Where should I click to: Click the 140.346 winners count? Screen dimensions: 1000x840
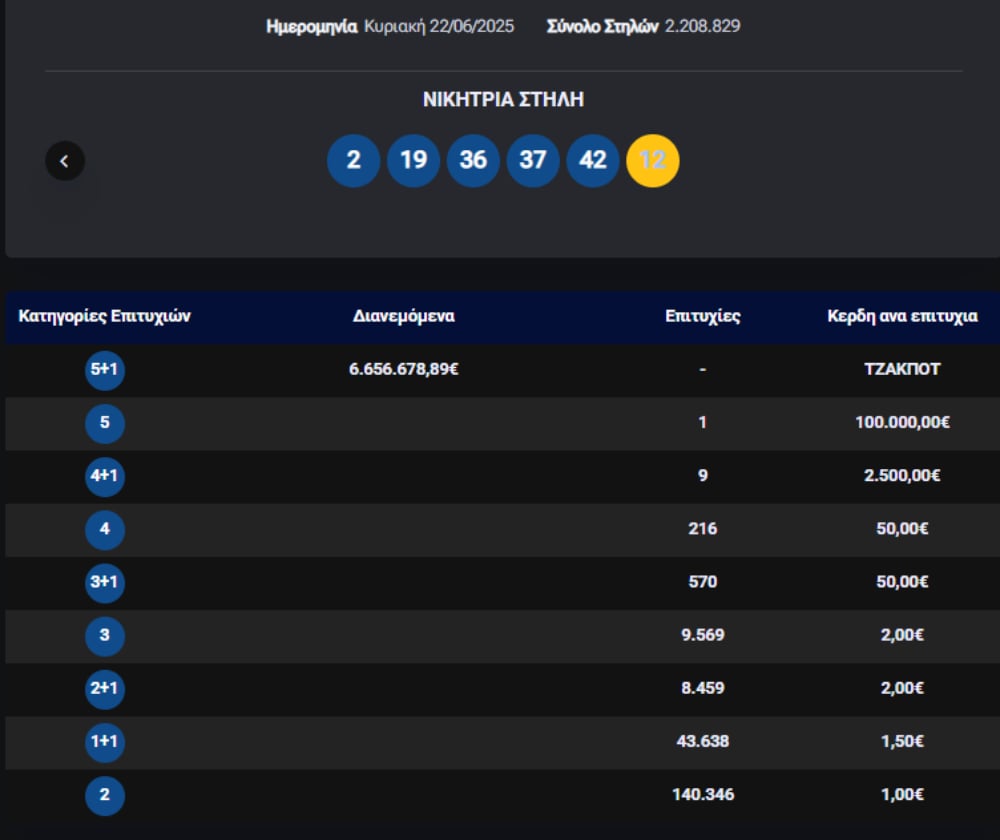click(703, 795)
